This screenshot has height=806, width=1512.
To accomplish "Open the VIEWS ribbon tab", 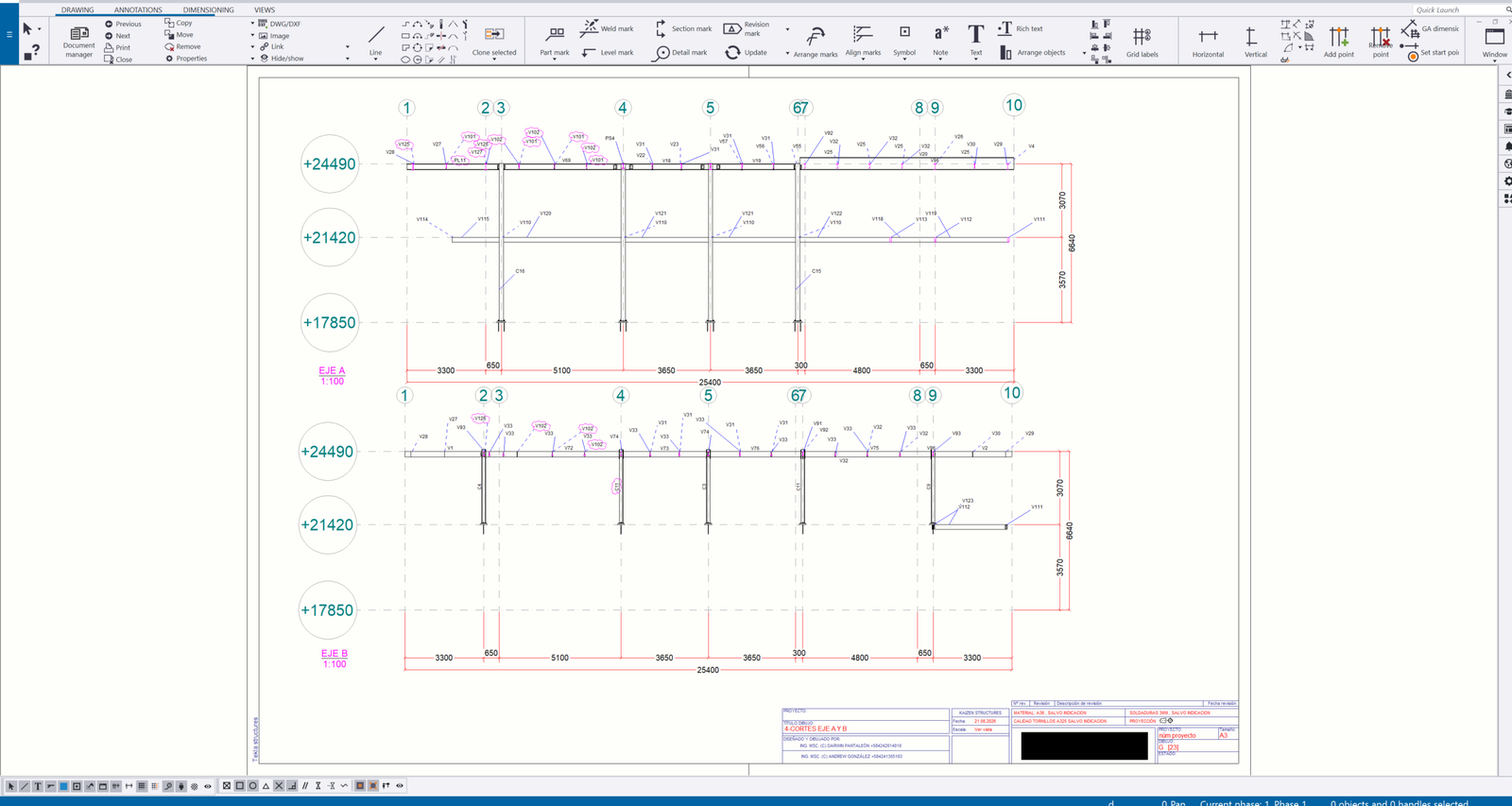I will coord(265,9).
